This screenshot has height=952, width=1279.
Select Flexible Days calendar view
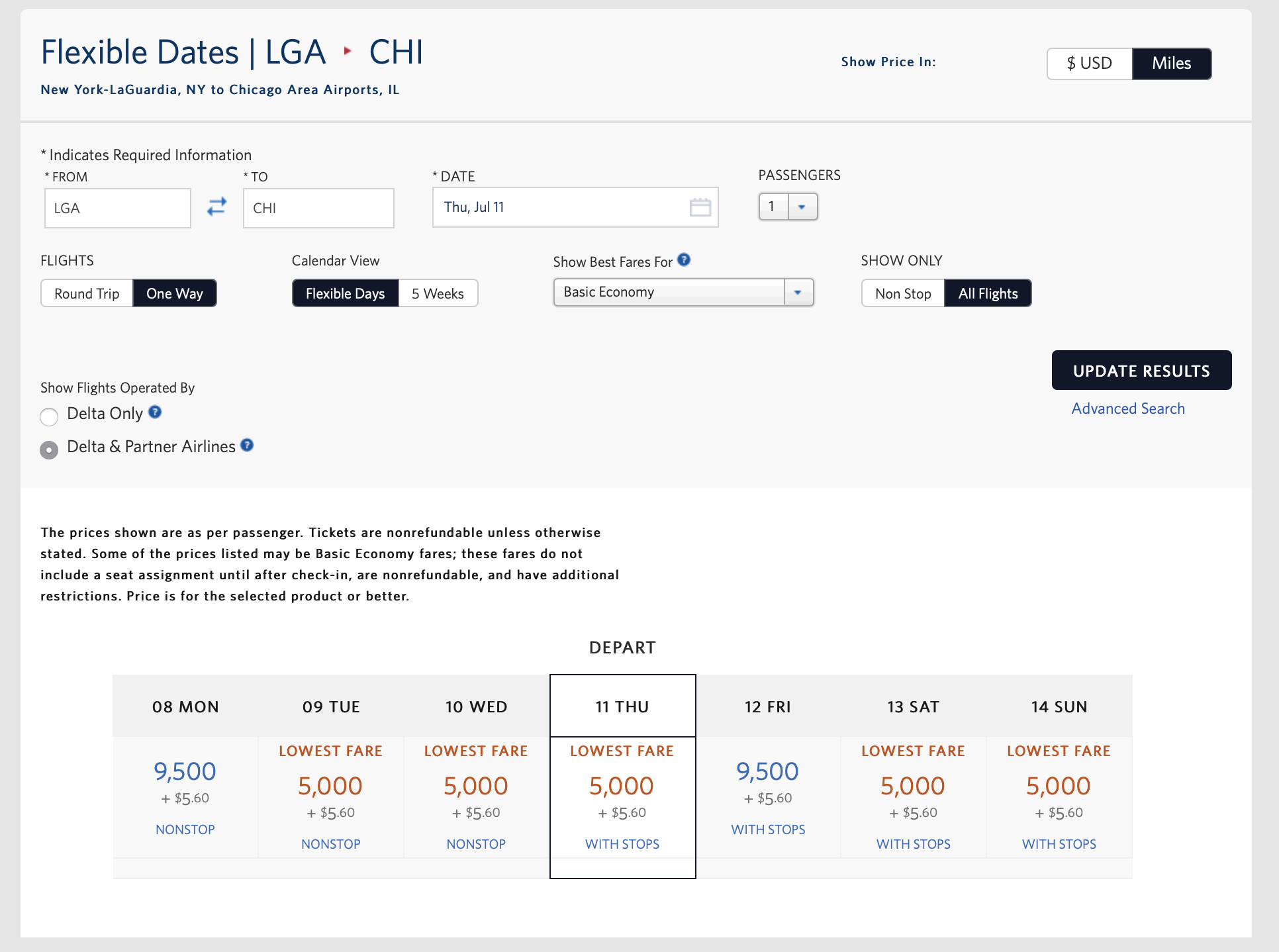coord(346,293)
